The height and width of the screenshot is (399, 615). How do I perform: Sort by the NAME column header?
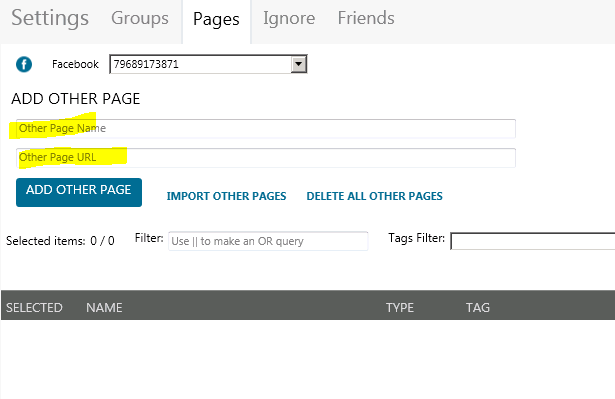click(x=104, y=308)
